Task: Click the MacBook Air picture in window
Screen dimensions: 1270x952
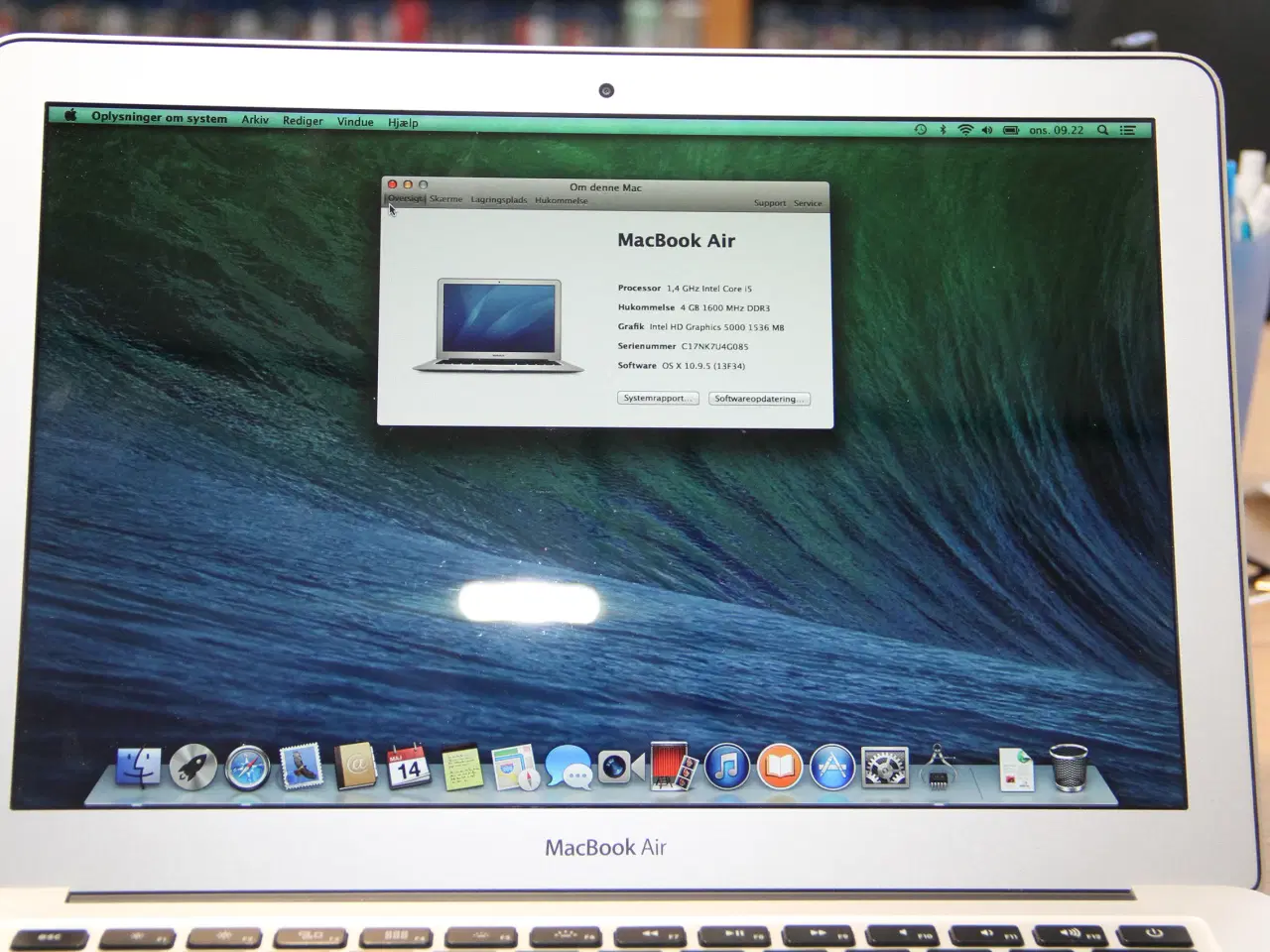Action: pyautogui.click(x=498, y=326)
